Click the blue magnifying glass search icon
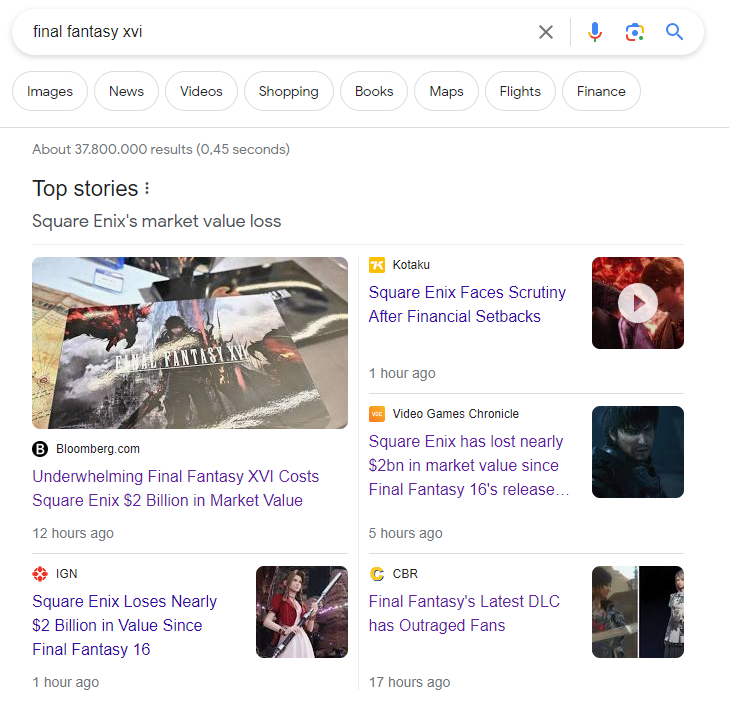The image size is (729, 715). click(674, 32)
